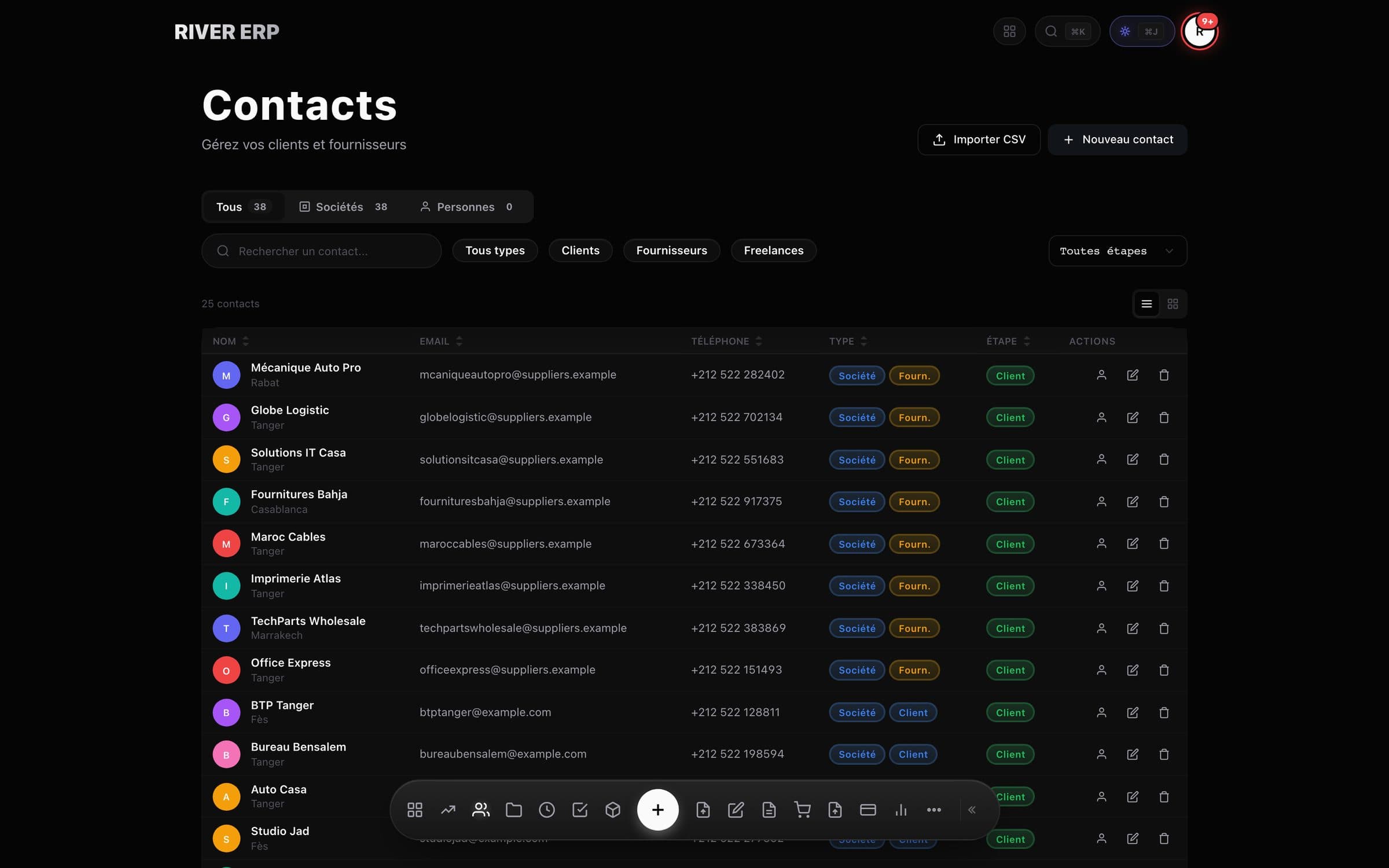Click the Importer CSV button
1389x868 pixels.
click(979, 139)
